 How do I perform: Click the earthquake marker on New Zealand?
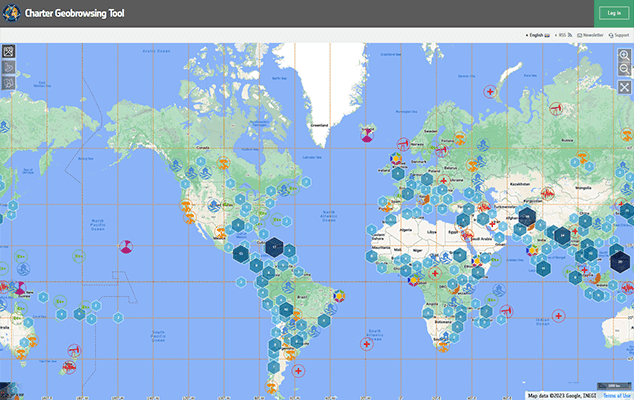click(68, 367)
